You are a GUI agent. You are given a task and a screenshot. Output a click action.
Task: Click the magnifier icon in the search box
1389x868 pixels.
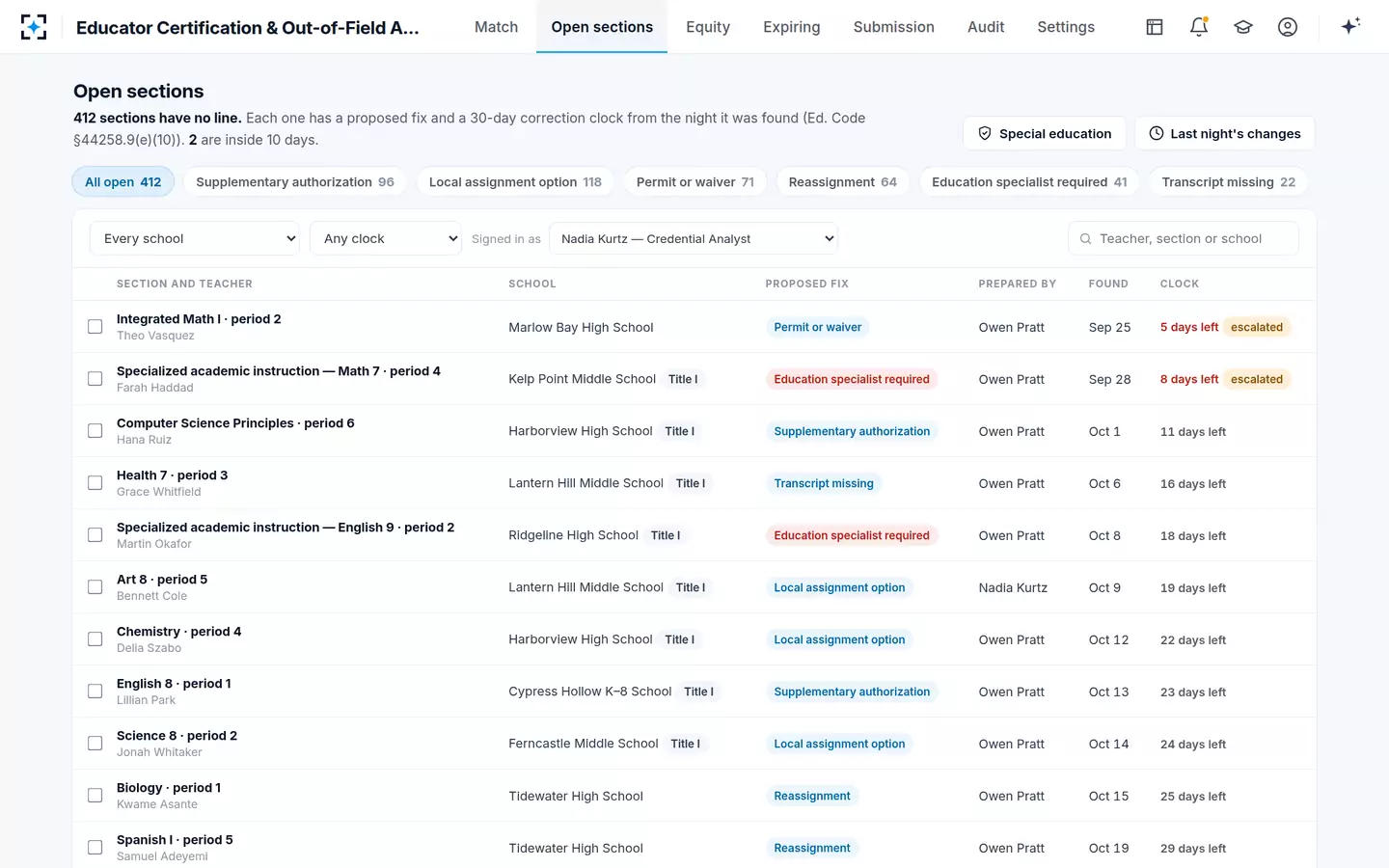pos(1086,239)
